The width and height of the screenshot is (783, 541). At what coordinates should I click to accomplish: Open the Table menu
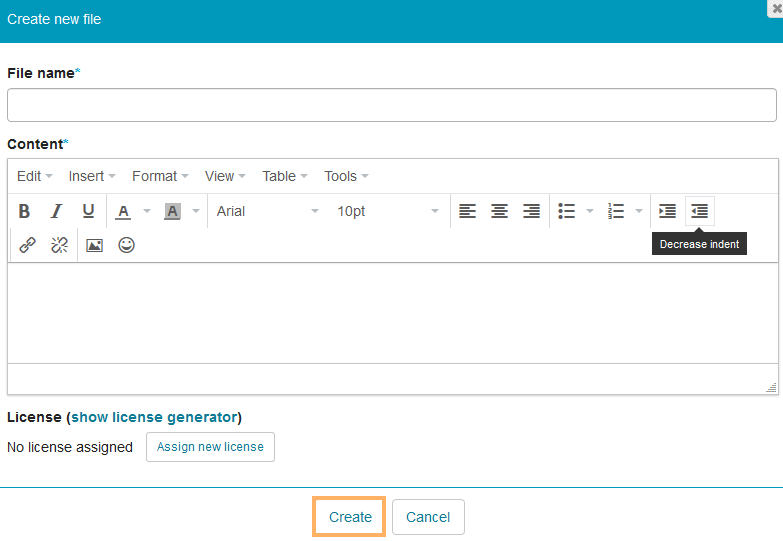click(284, 176)
